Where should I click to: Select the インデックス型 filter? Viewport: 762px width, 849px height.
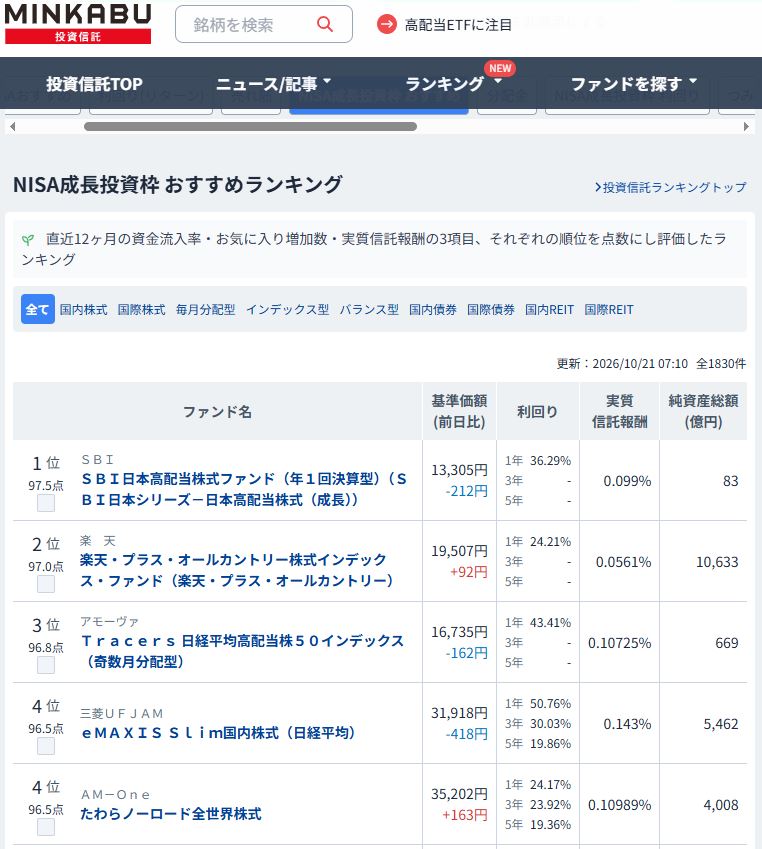click(288, 310)
